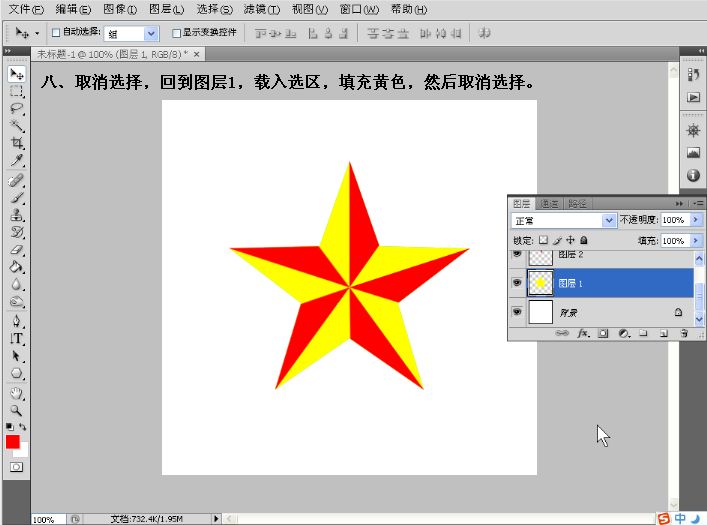
Task: Create new fill or adjustment layer
Action: point(624,333)
